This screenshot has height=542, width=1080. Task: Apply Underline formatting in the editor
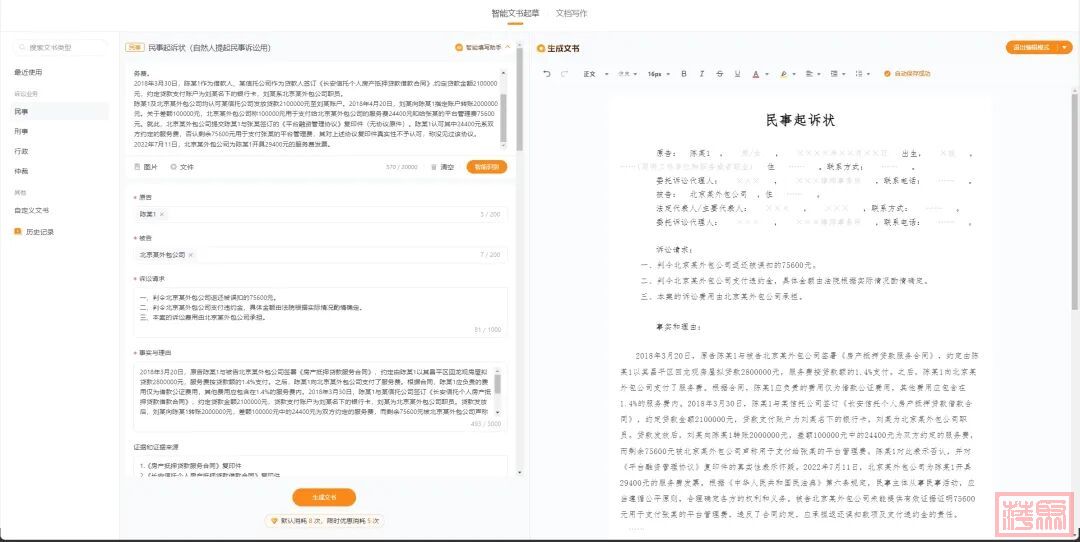click(x=737, y=74)
